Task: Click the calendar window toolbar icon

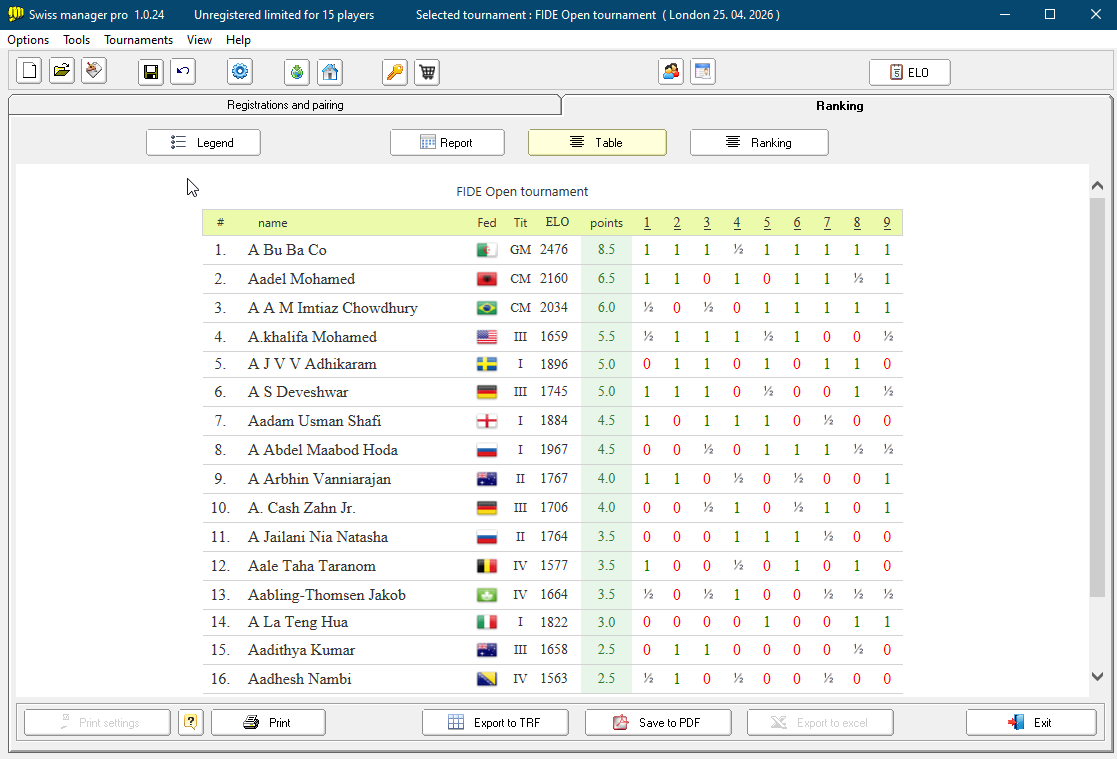Action: click(703, 71)
